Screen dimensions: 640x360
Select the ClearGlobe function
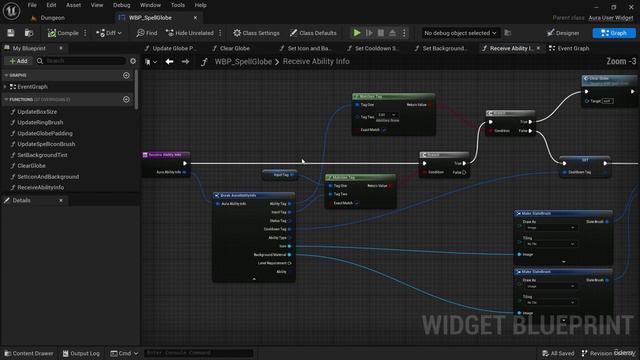(x=31, y=166)
